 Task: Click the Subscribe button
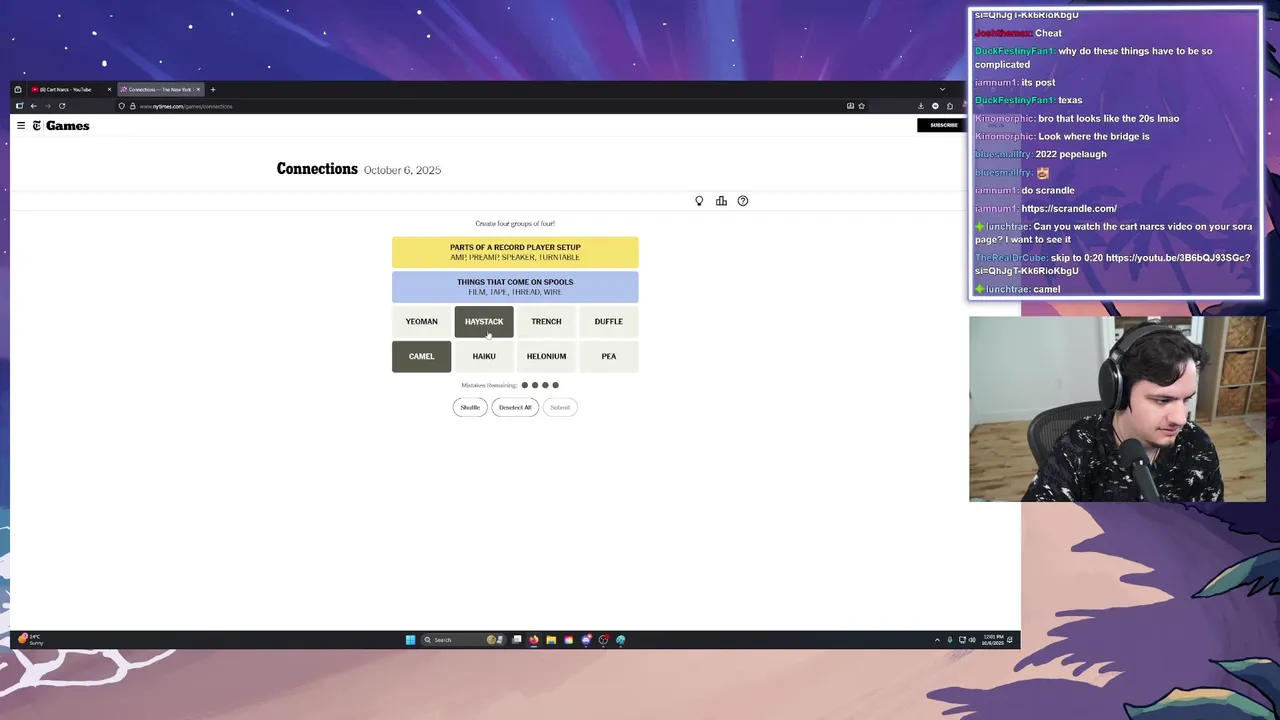(943, 125)
